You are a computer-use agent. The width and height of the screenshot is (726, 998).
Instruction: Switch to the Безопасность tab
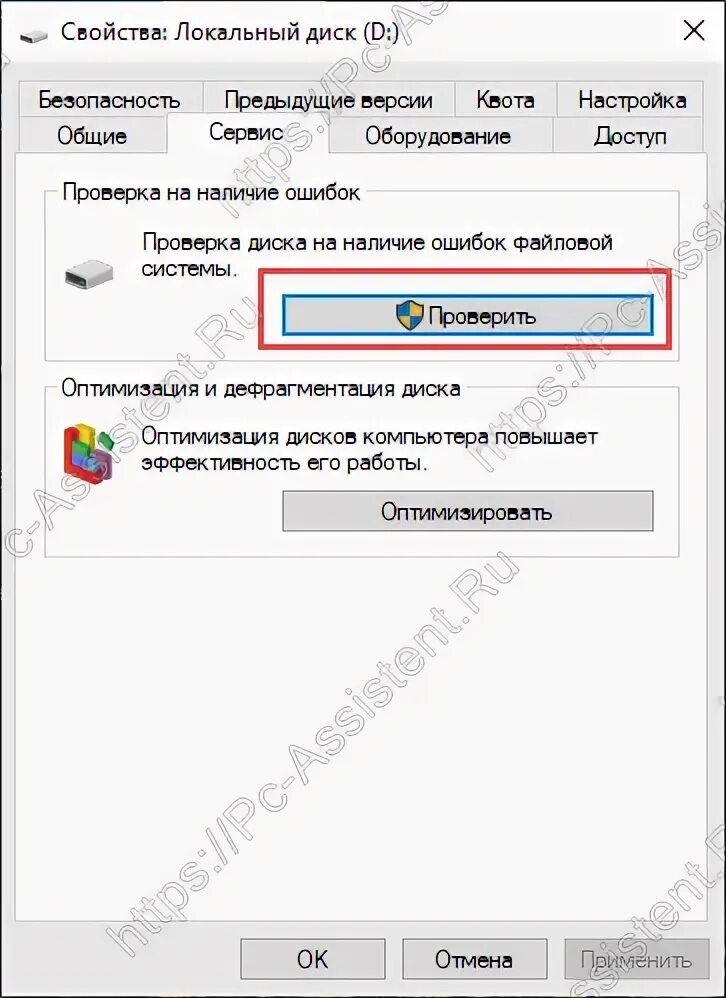(109, 100)
